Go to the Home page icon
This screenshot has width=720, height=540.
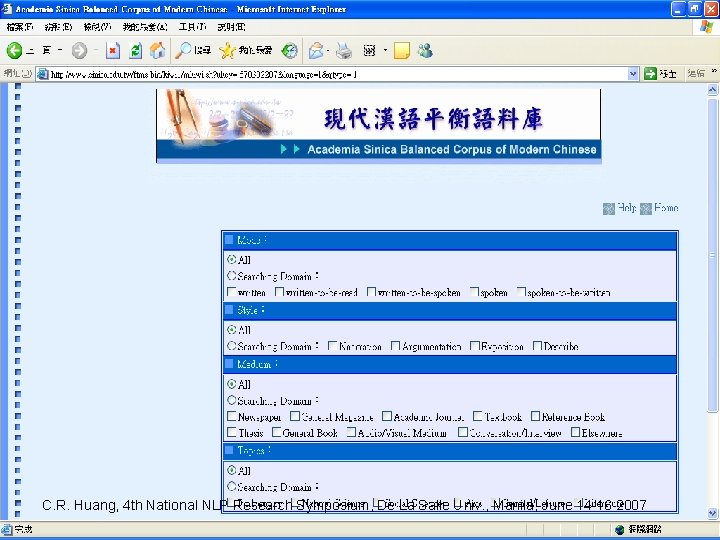coord(158,51)
